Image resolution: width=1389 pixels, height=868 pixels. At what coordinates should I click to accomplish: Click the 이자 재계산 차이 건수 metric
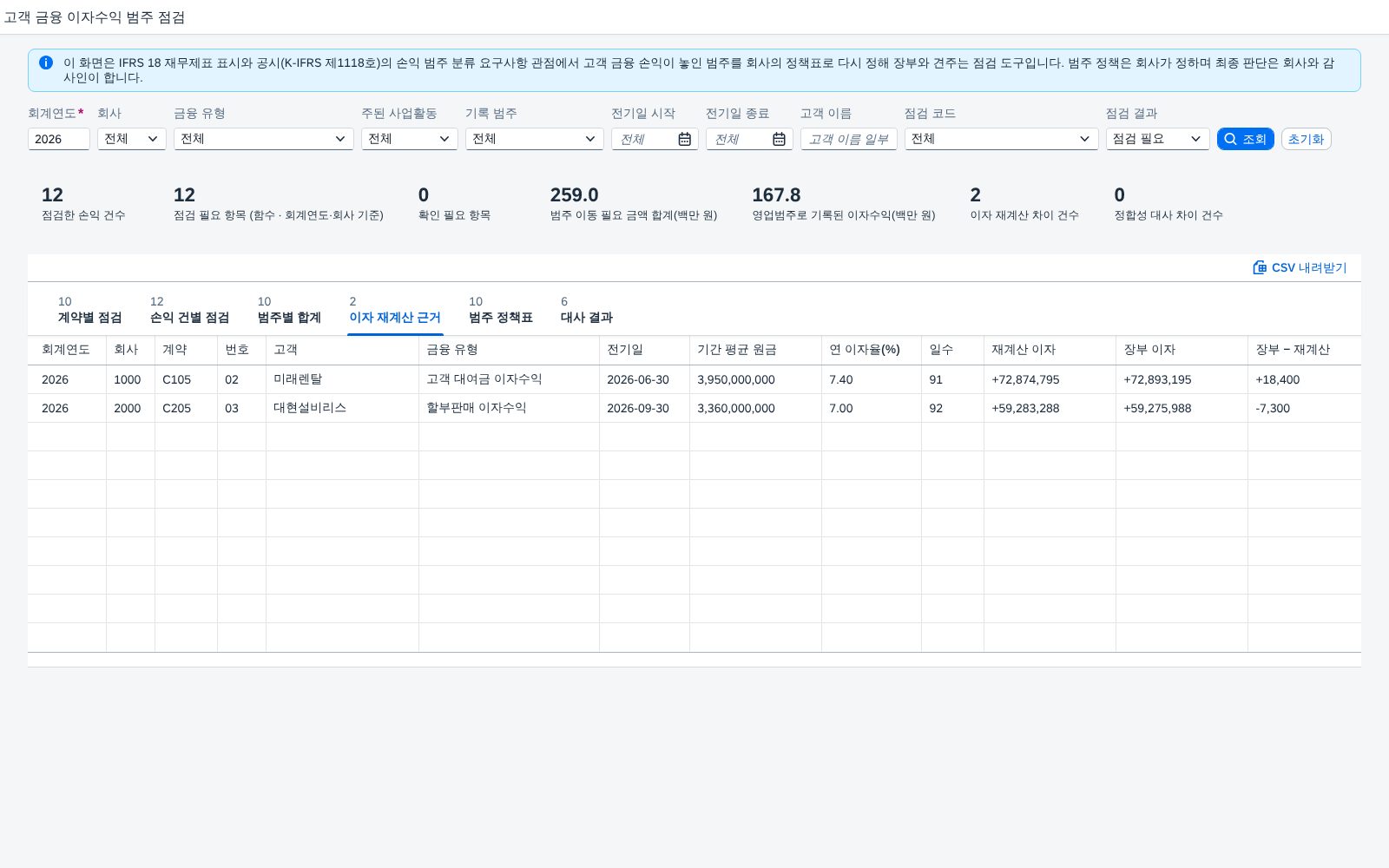click(1024, 203)
